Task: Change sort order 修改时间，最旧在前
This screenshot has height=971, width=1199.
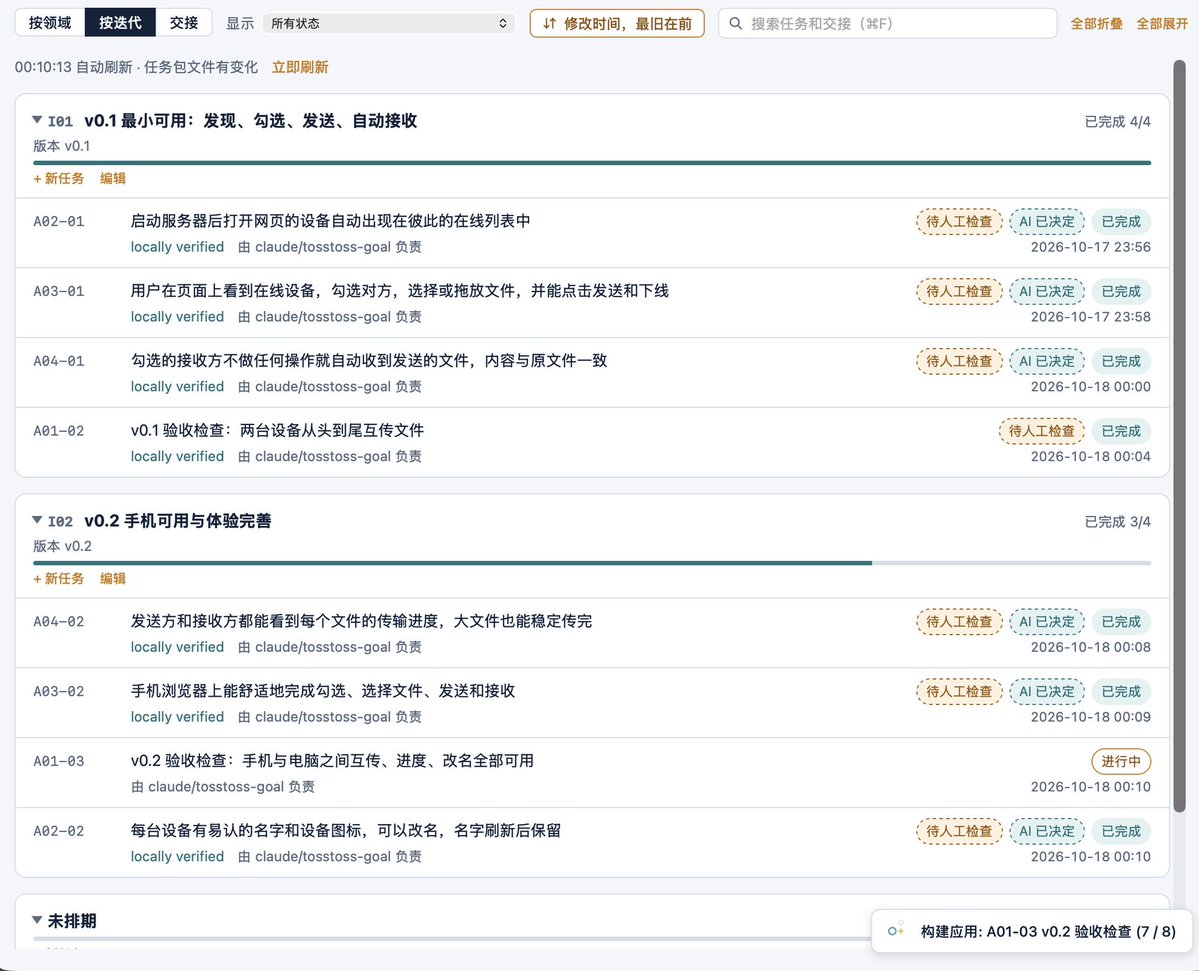Action: (617, 24)
